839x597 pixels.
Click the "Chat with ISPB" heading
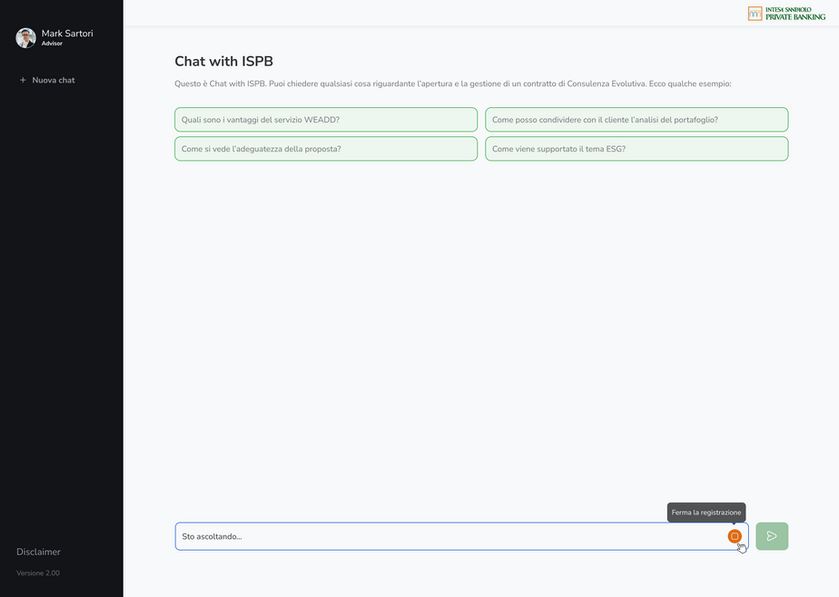[x=224, y=62]
